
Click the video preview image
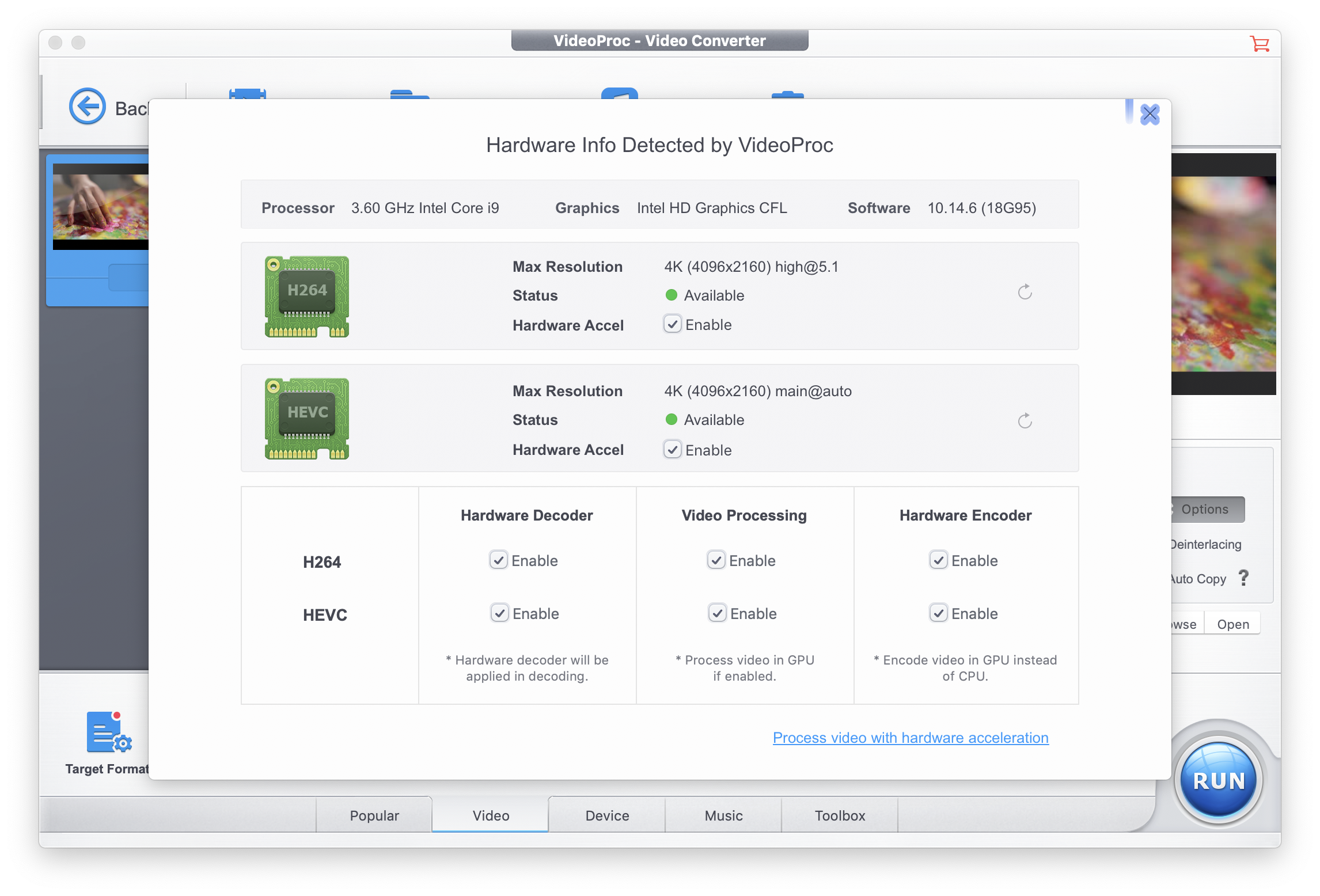[1223, 274]
